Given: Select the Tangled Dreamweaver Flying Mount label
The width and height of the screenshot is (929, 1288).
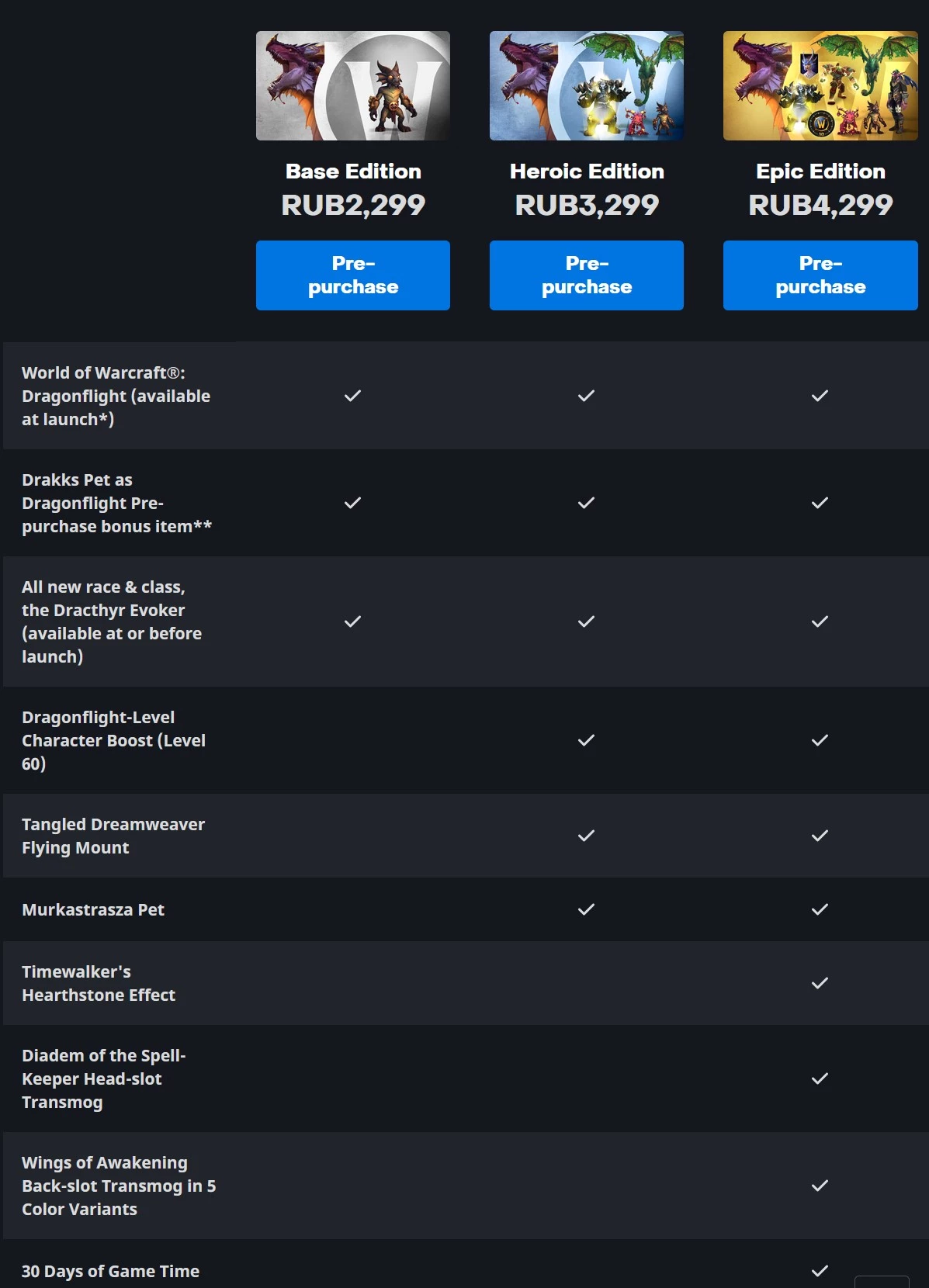Looking at the screenshot, I should 113,836.
